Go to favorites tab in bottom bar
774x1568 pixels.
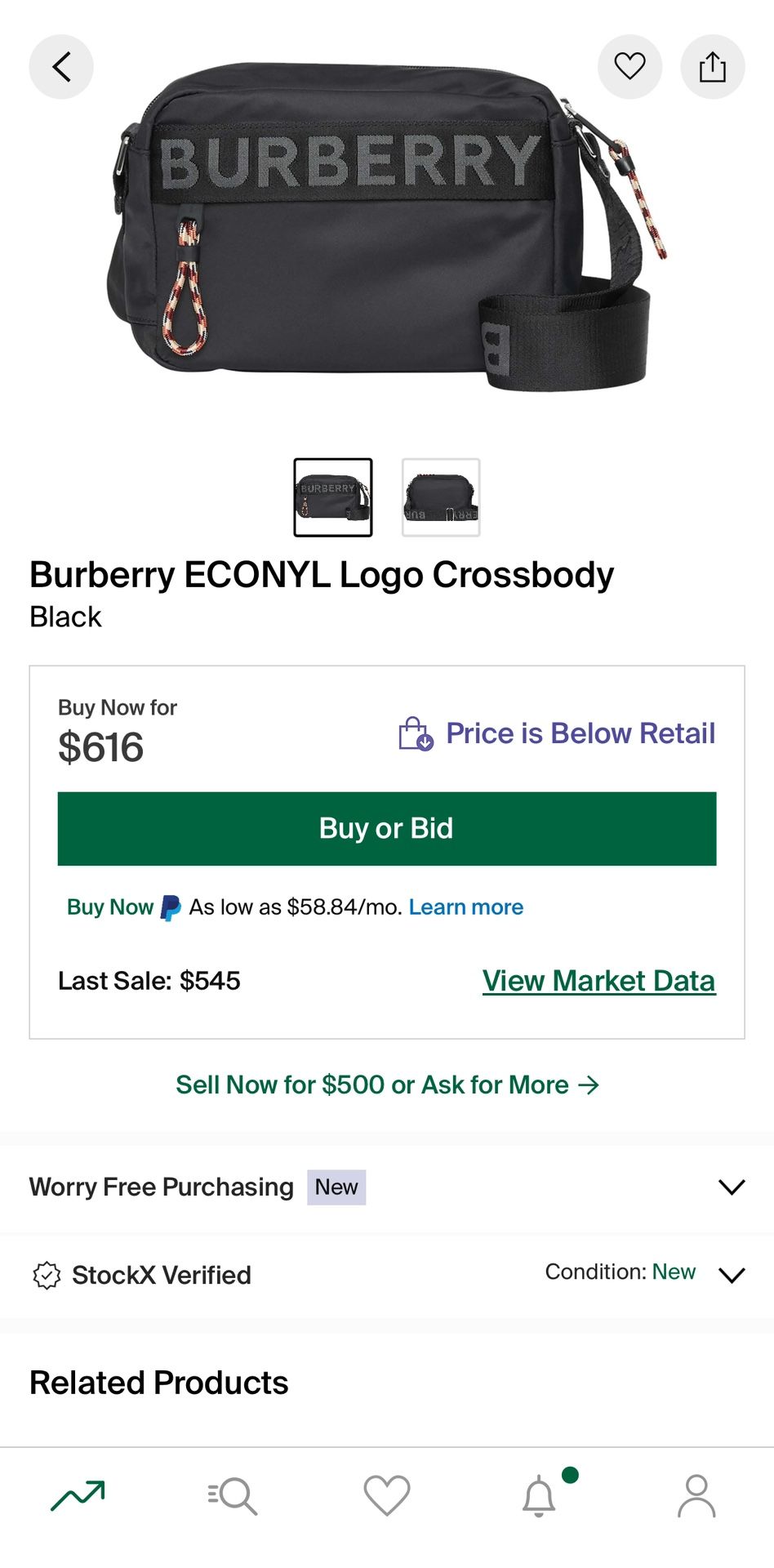[x=387, y=1496]
